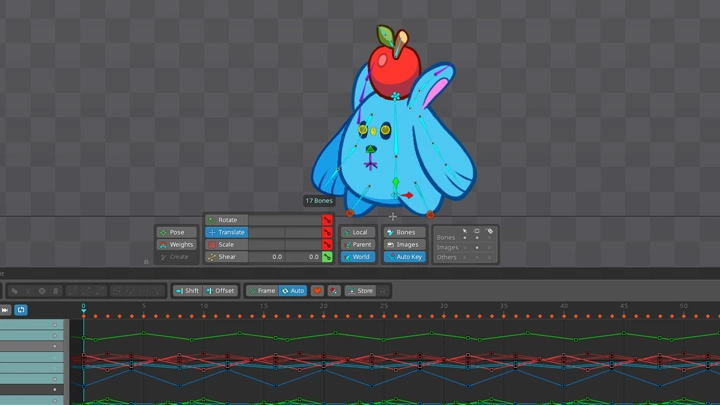Switch axes to World
This screenshot has width=720, height=405.
pos(358,257)
